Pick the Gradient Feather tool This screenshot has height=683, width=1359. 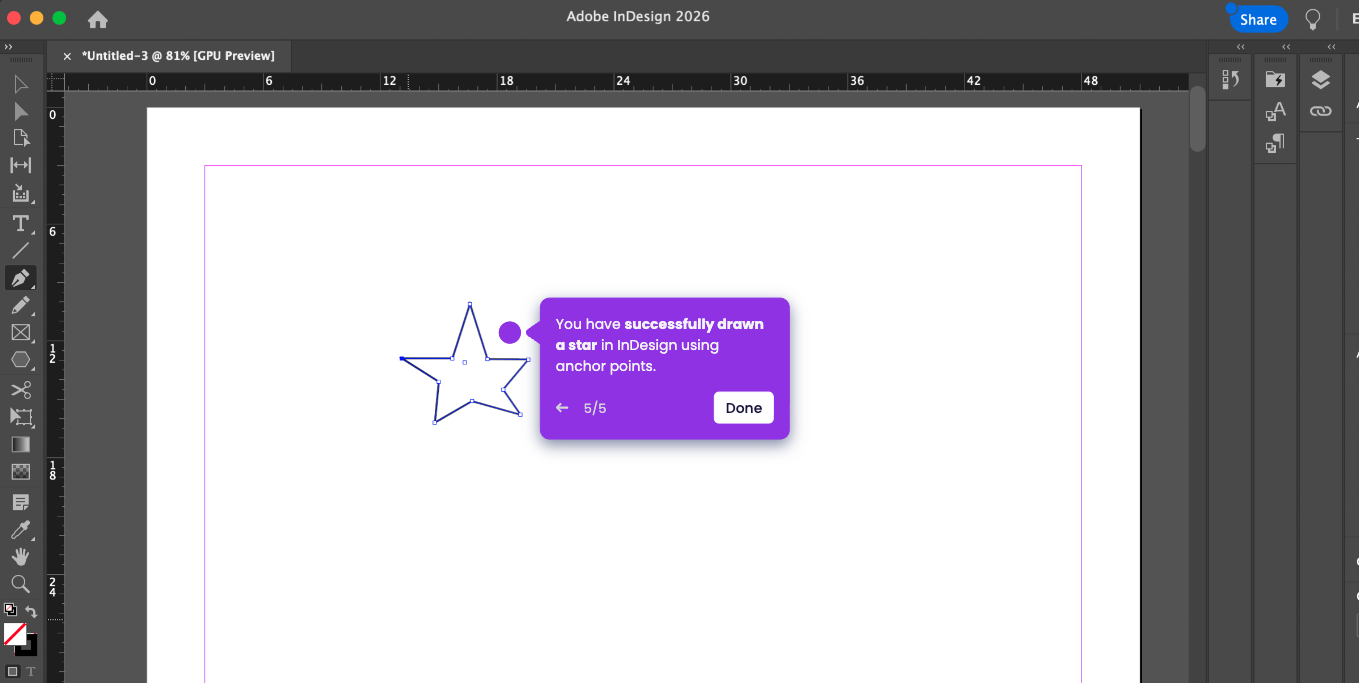20,471
